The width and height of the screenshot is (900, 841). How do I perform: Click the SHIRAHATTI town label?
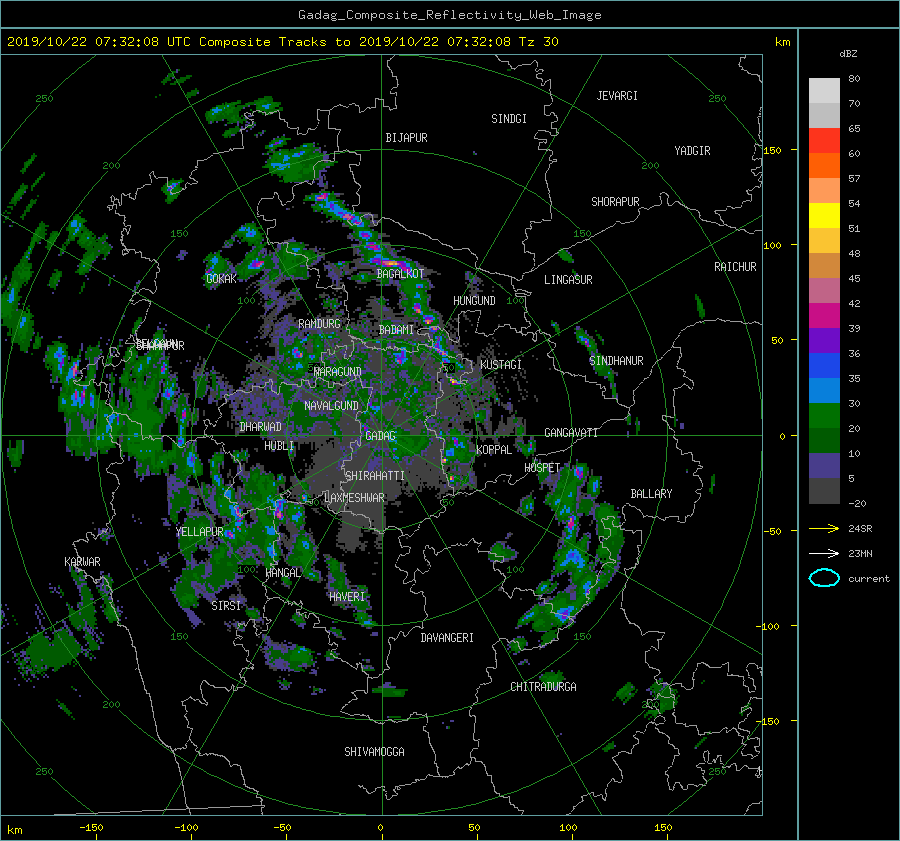[x=375, y=476]
